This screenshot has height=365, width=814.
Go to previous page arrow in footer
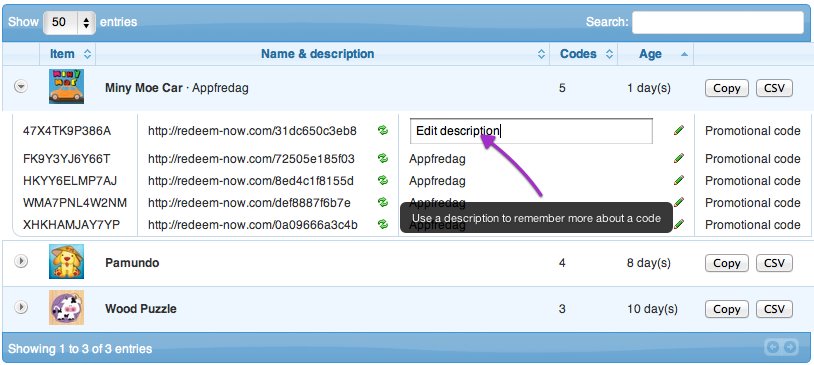[x=772, y=347]
